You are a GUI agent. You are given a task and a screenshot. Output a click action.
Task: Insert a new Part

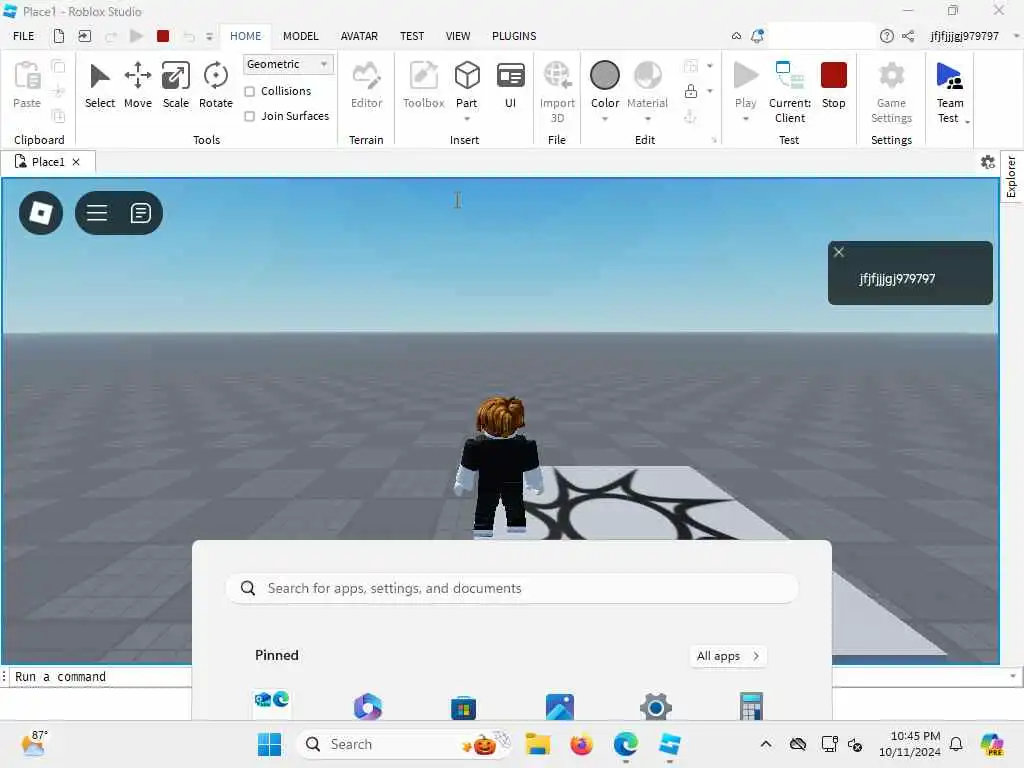pos(467,84)
